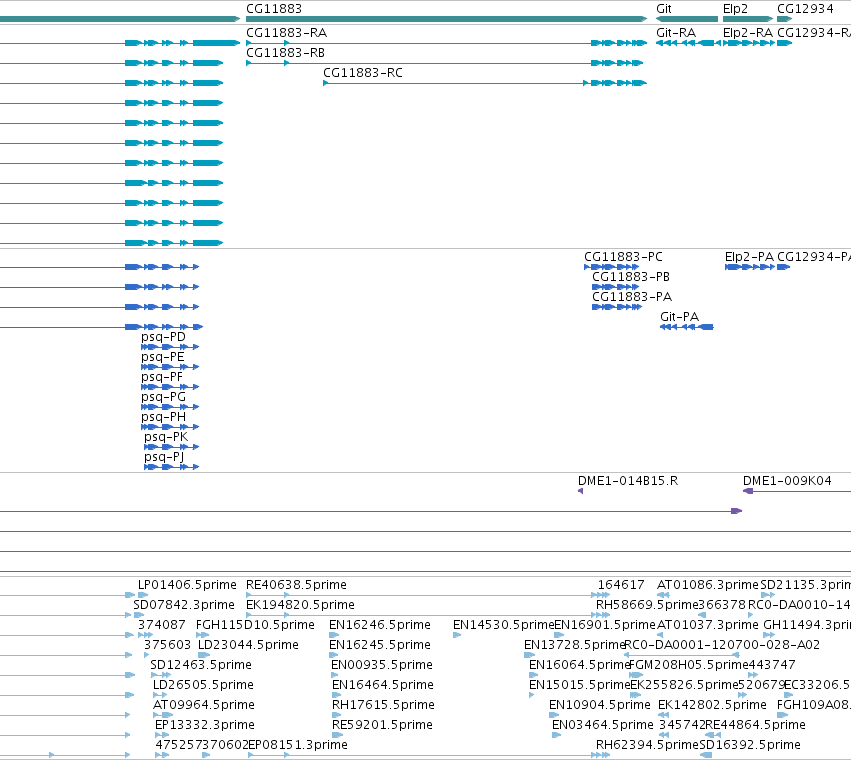Click the EN03464.5prime EST label

pos(602,725)
